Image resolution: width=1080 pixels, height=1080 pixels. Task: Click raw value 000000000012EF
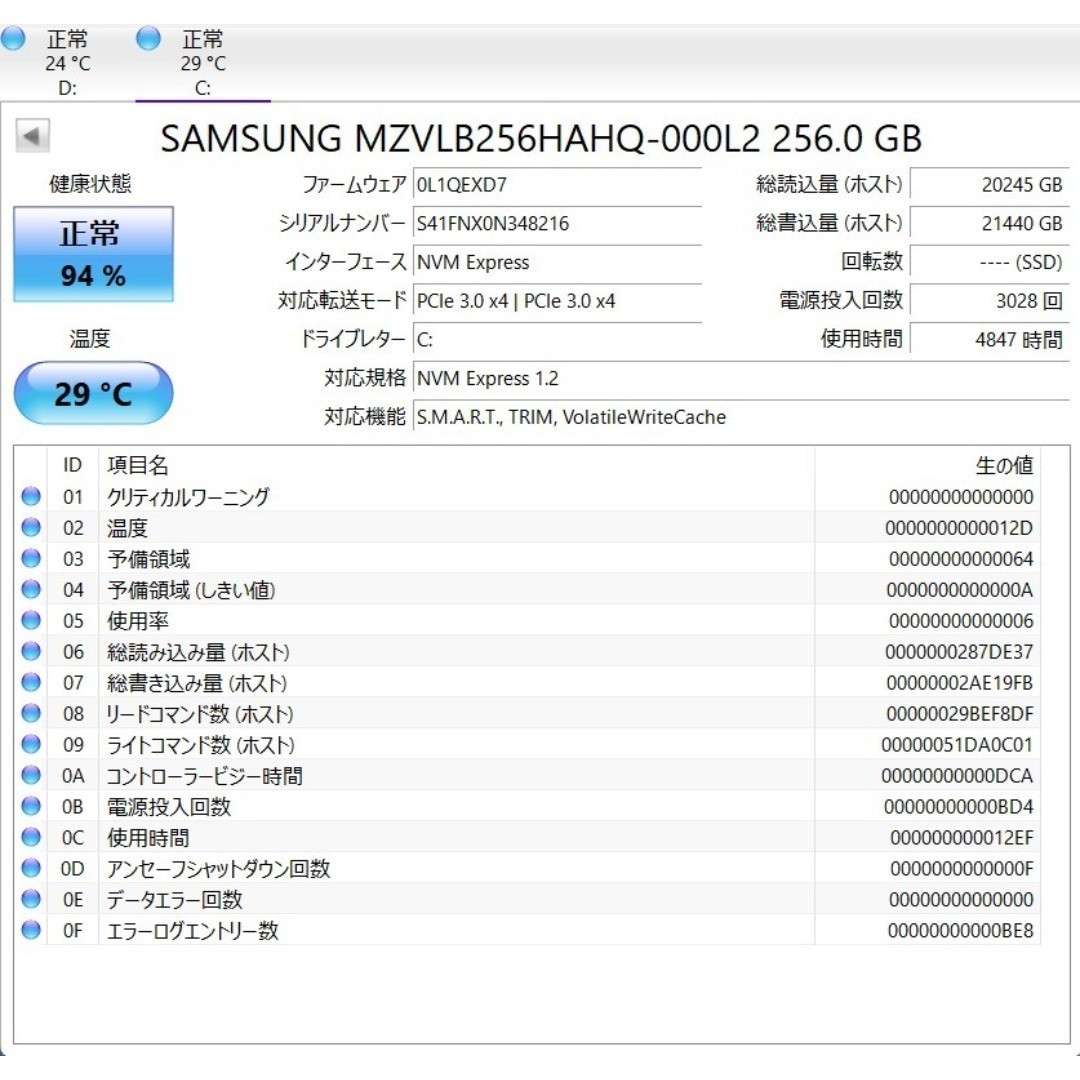click(962, 838)
